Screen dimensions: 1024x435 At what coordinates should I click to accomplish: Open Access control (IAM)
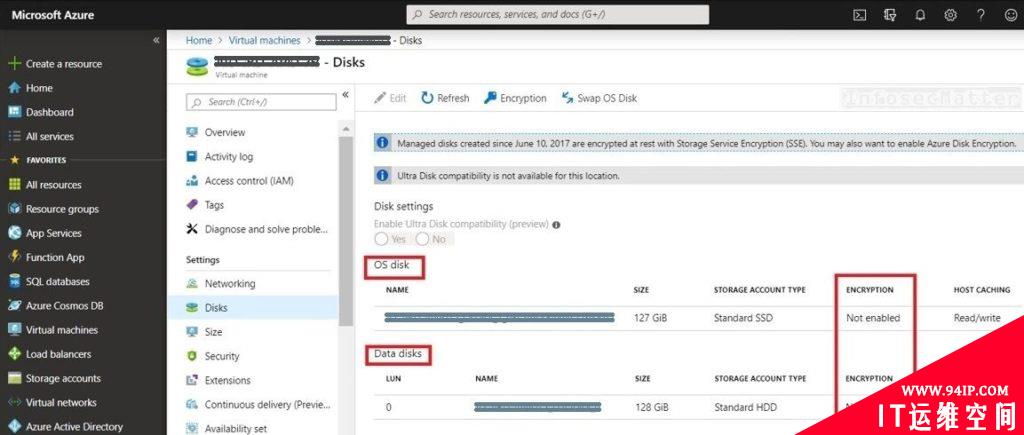click(249, 181)
